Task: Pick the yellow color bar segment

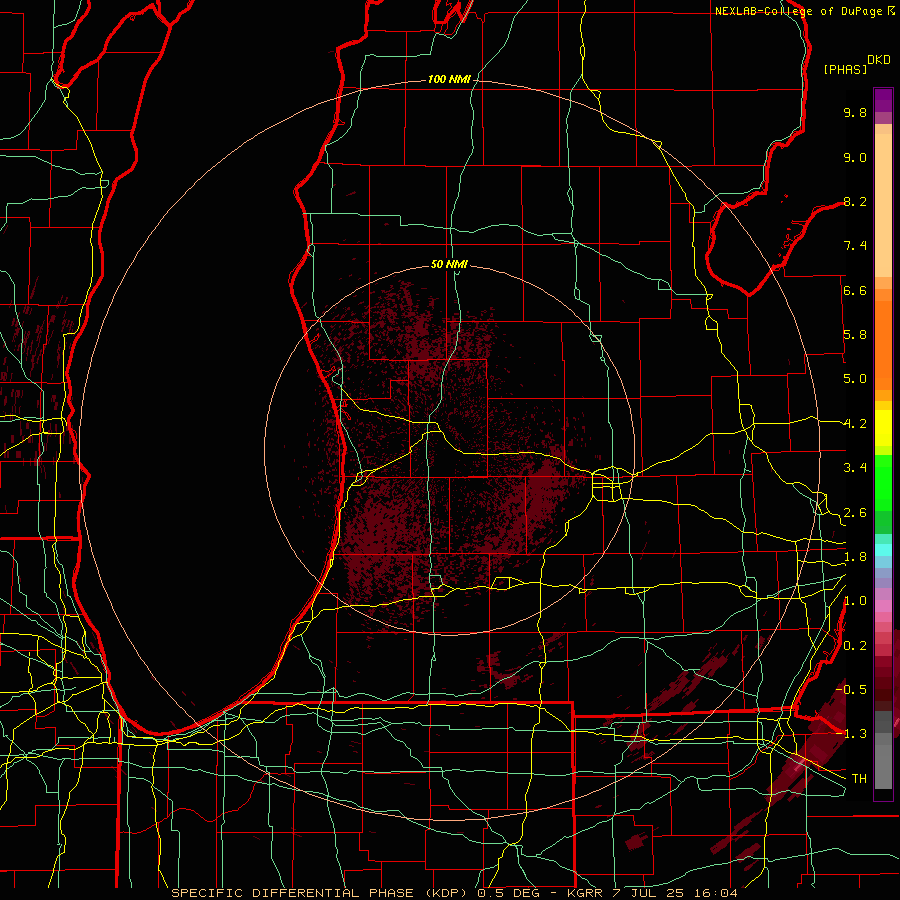Action: [x=883, y=428]
